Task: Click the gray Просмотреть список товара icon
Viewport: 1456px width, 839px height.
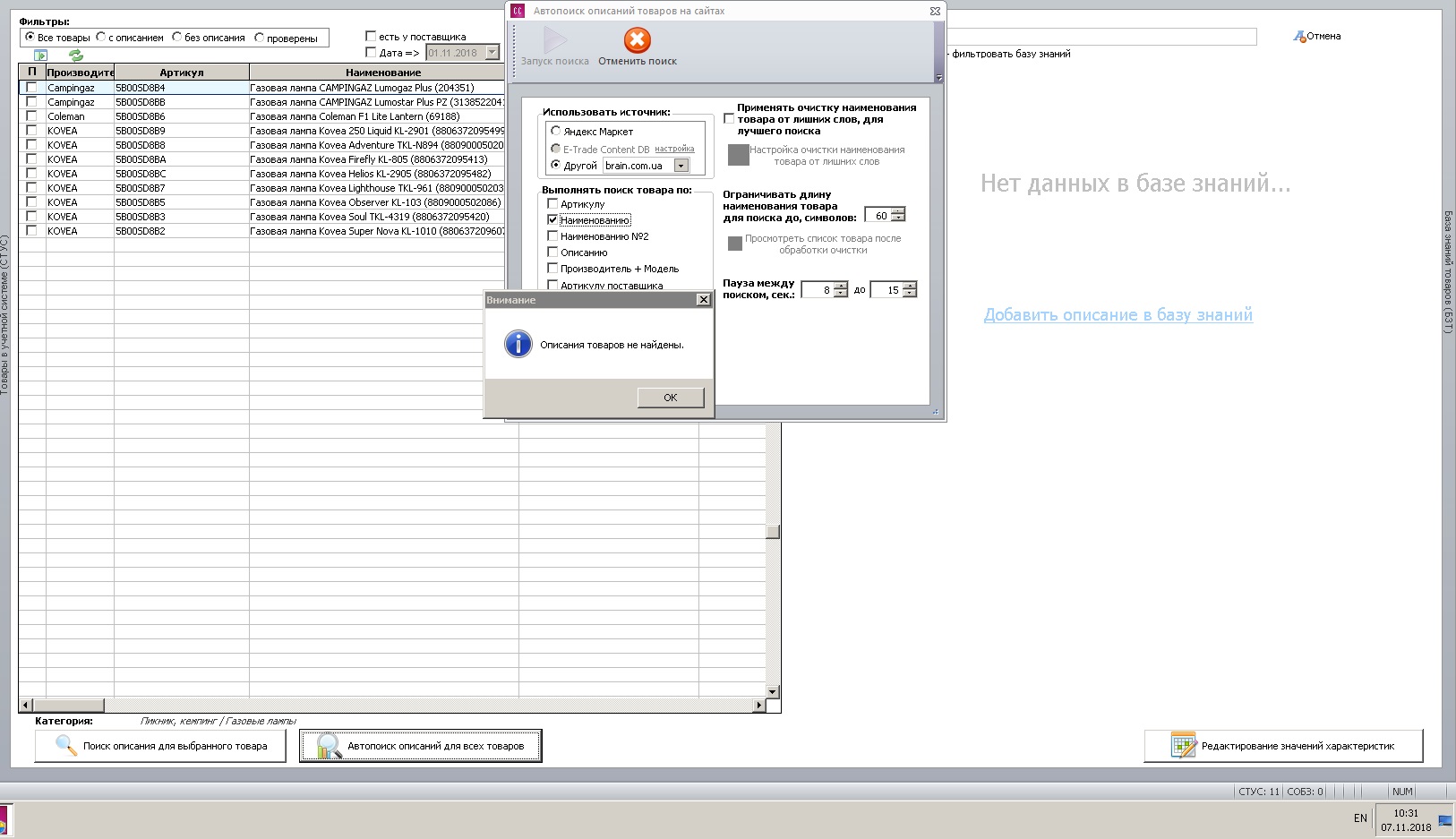Action: tap(735, 244)
